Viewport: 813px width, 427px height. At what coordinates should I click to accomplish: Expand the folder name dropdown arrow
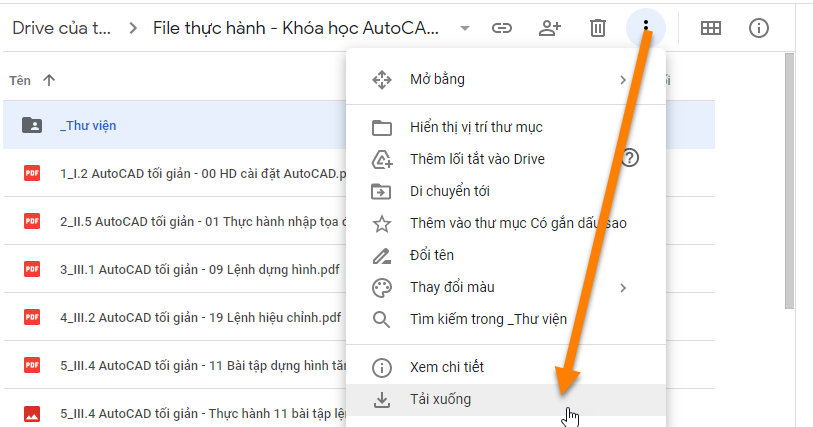(x=465, y=29)
